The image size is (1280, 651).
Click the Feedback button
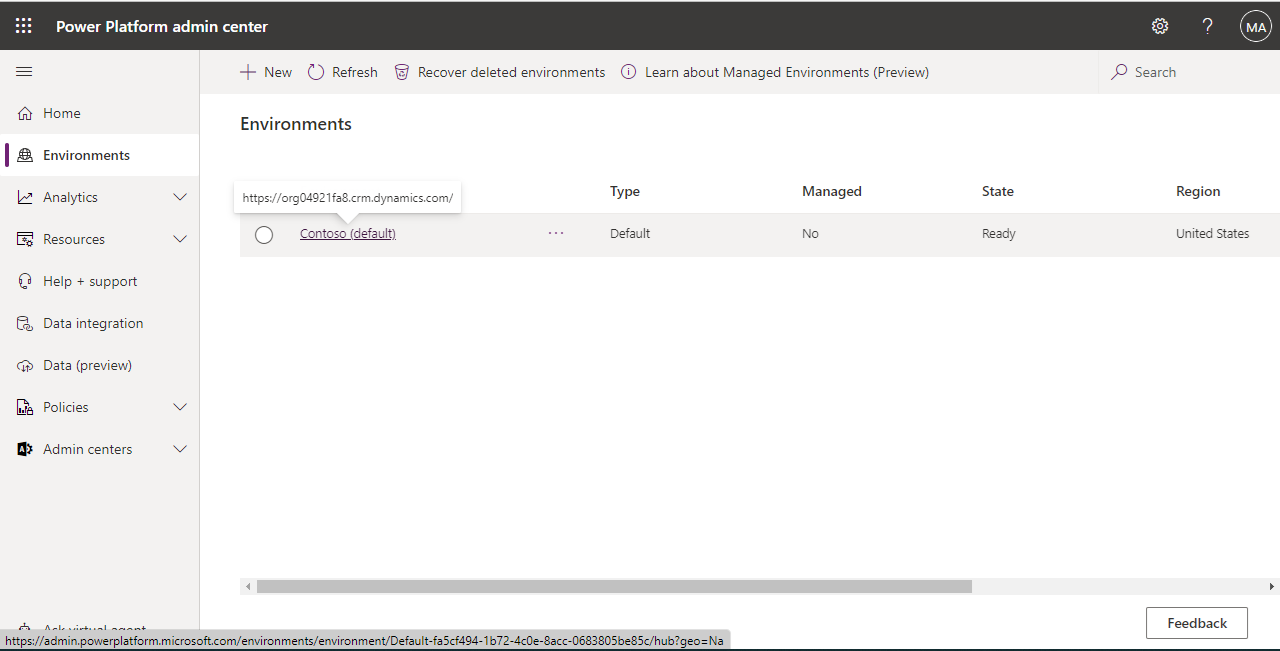1197,623
